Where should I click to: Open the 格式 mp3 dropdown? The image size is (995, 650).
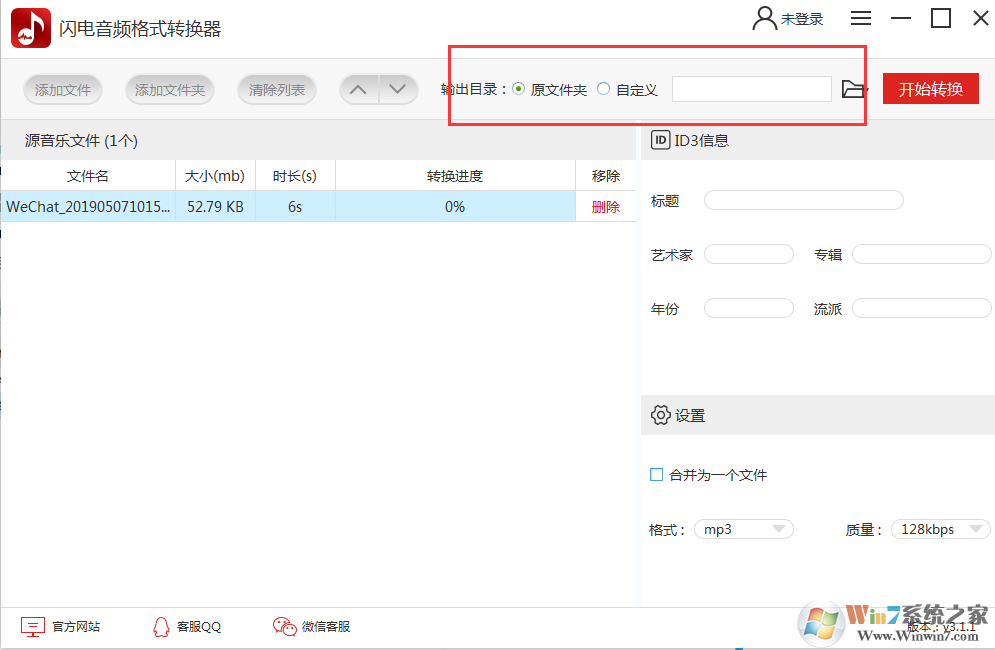743,529
